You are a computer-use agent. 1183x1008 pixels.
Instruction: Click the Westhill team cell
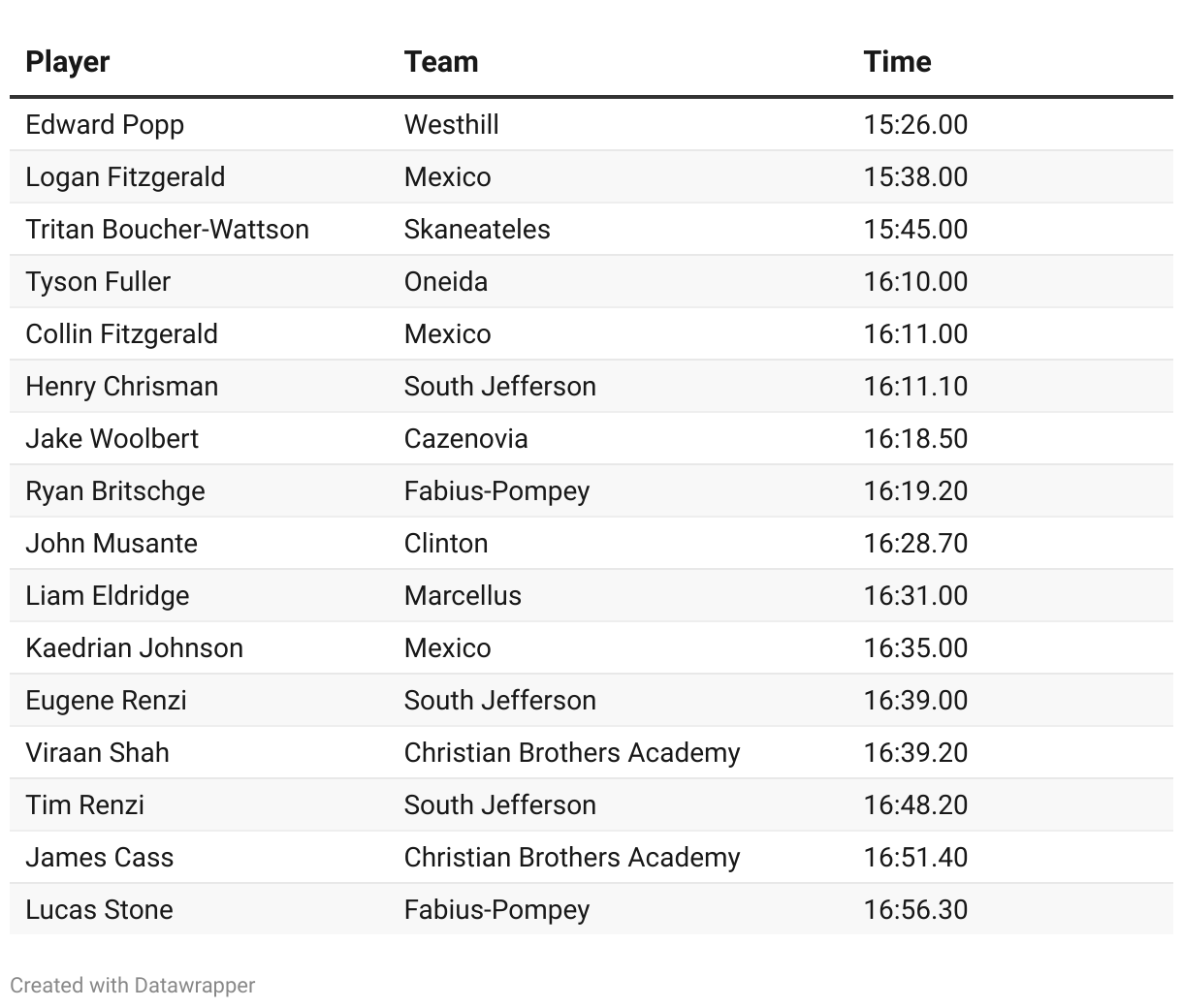click(x=451, y=125)
